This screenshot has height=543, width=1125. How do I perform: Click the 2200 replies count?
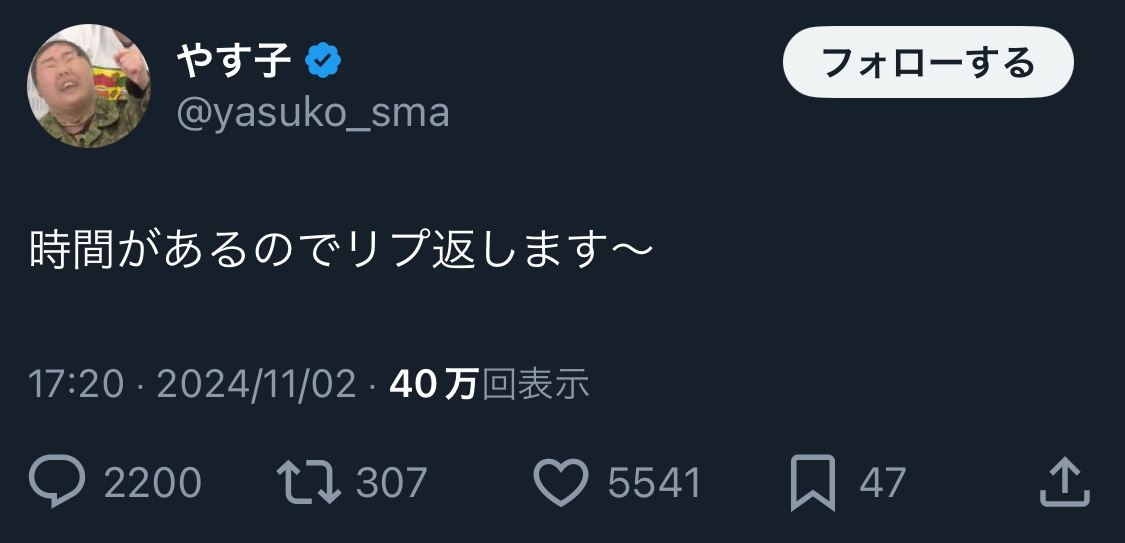[x=153, y=482]
